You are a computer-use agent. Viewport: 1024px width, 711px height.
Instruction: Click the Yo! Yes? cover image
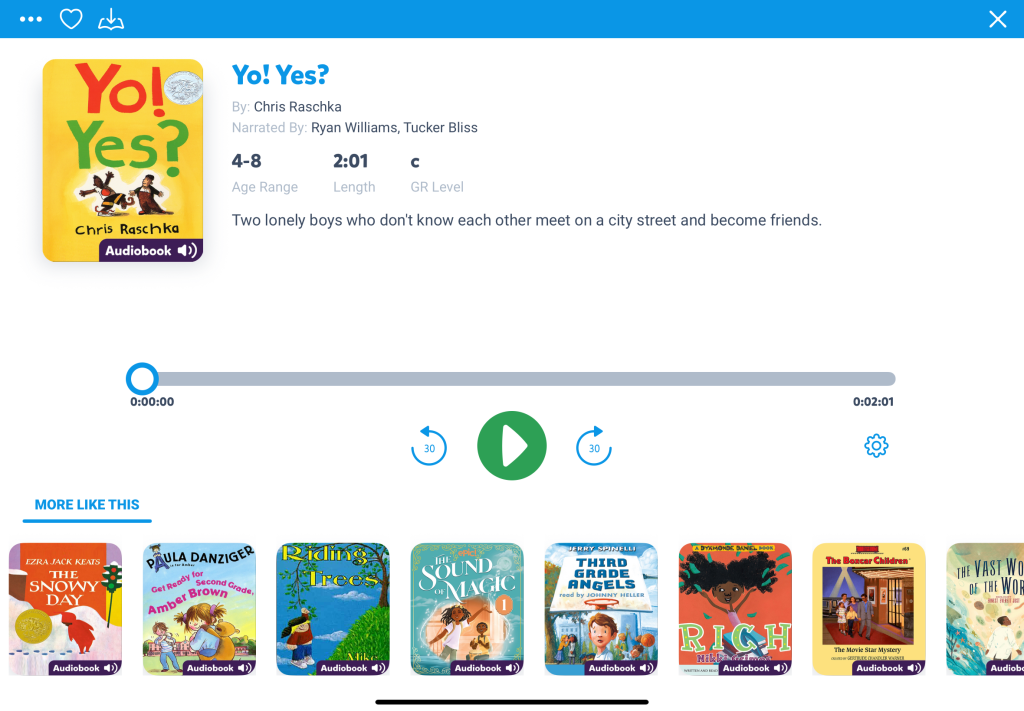coord(123,160)
